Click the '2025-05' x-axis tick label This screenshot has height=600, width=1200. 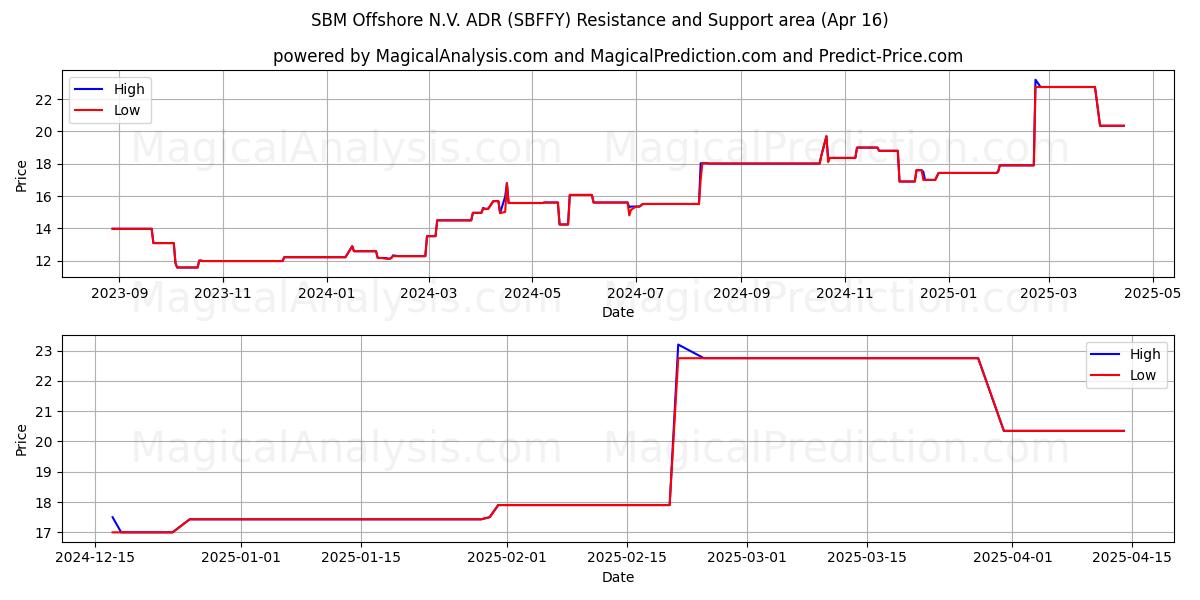pyautogui.click(x=1152, y=293)
